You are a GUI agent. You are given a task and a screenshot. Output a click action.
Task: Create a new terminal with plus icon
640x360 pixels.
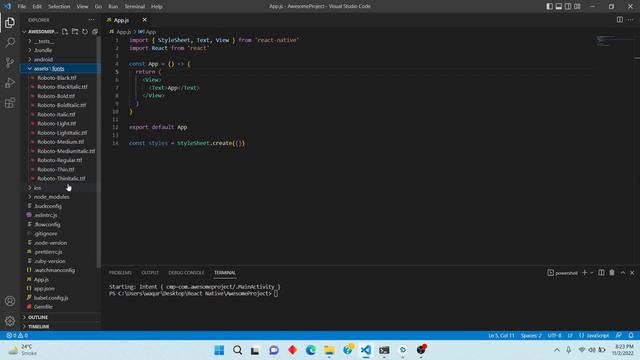point(584,273)
